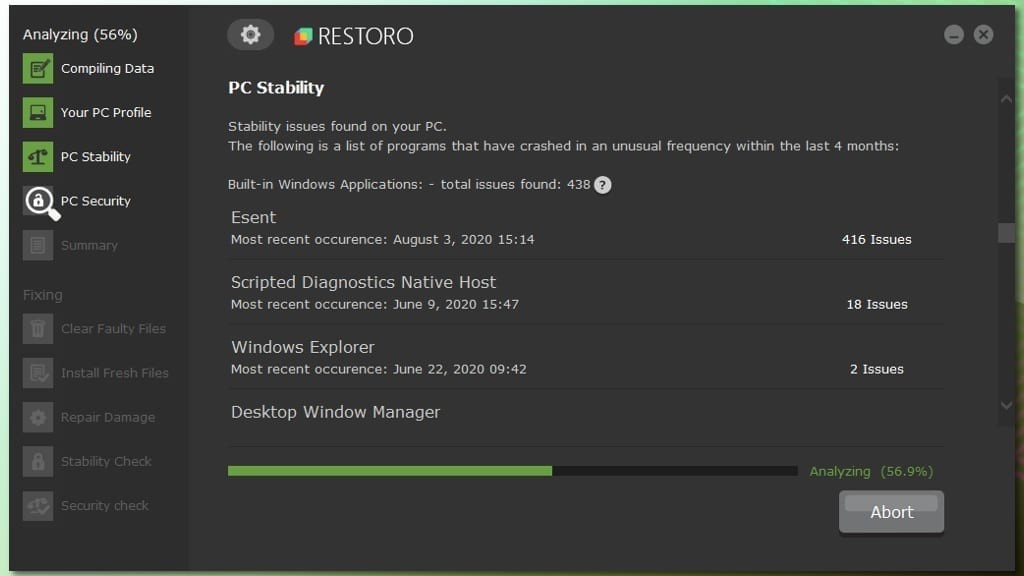Click the Repair Damage gear icon
The width and height of the screenshot is (1024, 576).
tap(38, 417)
